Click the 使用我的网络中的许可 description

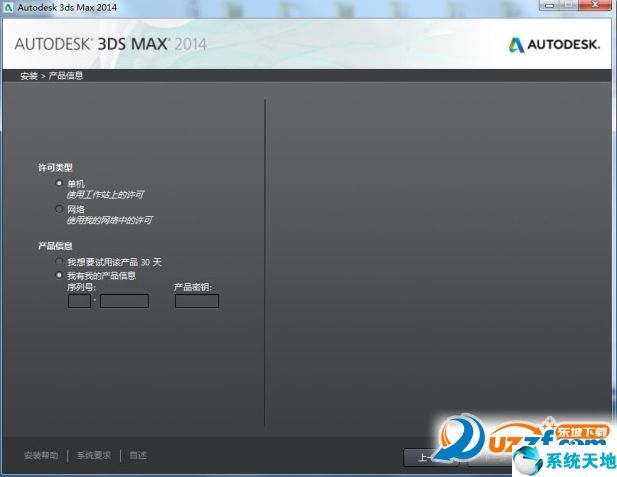[109, 220]
